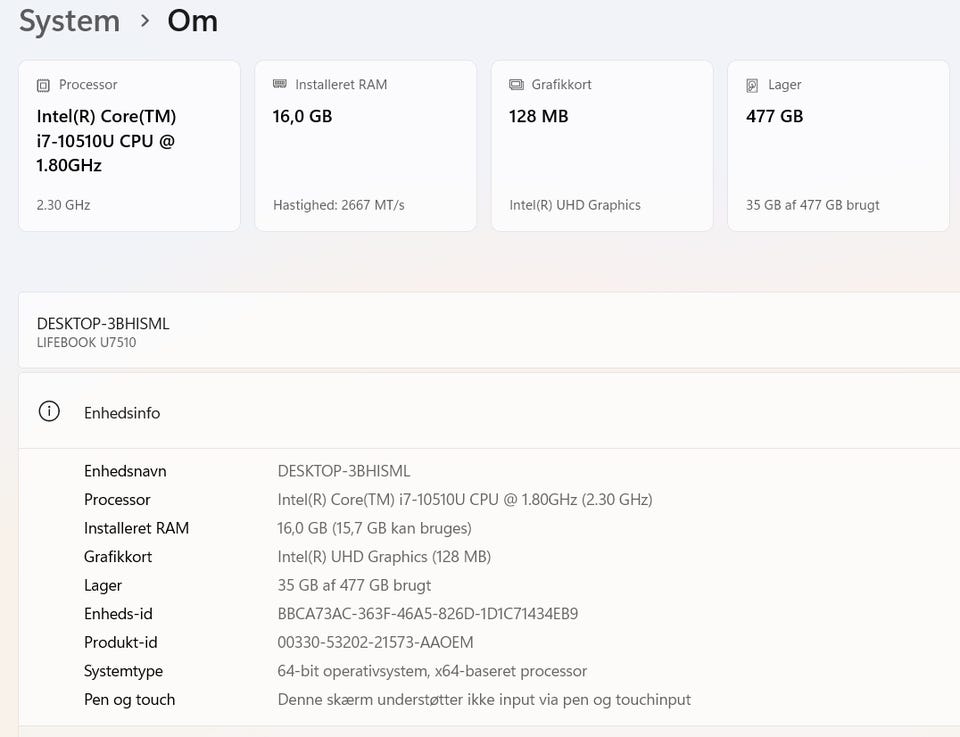Click the memory icon beside the Installeret RAM card title
Image resolution: width=960 pixels, height=737 pixels.
[x=280, y=84]
